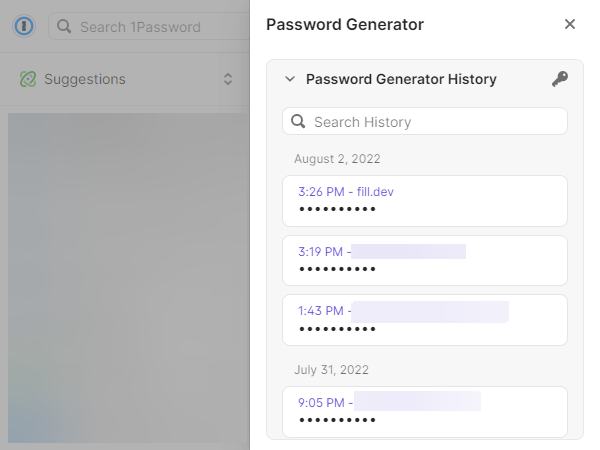This screenshot has width=600, height=450.
Task: Click the Search History magnifier icon
Action: click(x=298, y=122)
